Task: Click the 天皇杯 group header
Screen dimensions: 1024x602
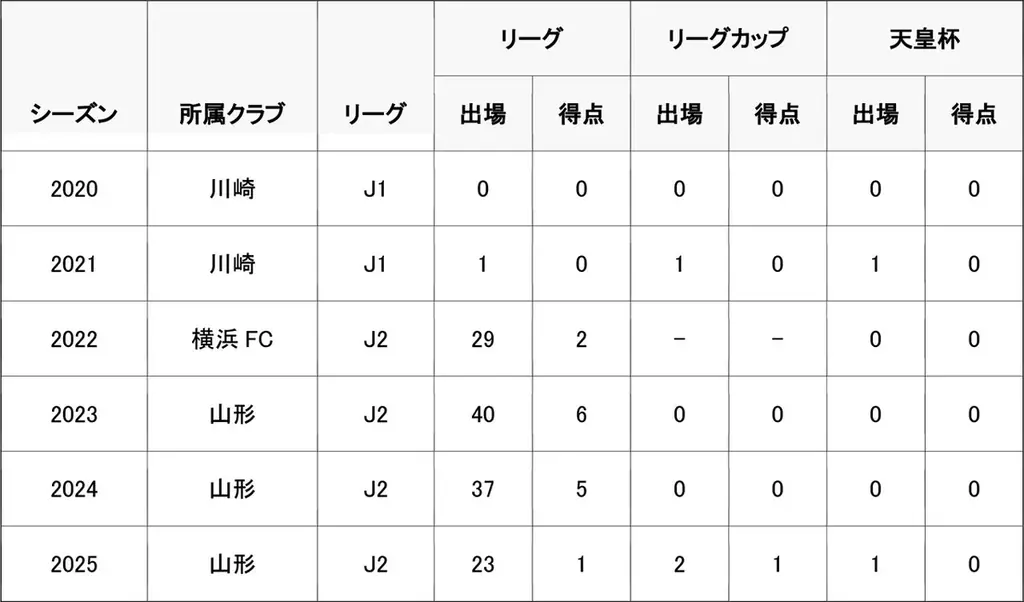Action: click(x=925, y=39)
